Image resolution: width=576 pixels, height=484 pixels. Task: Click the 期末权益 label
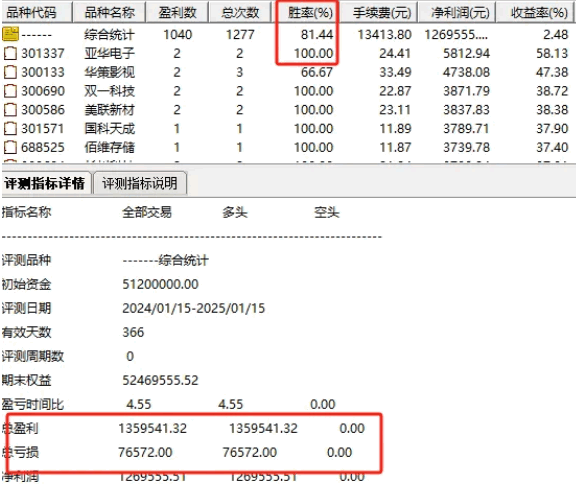[26, 380]
